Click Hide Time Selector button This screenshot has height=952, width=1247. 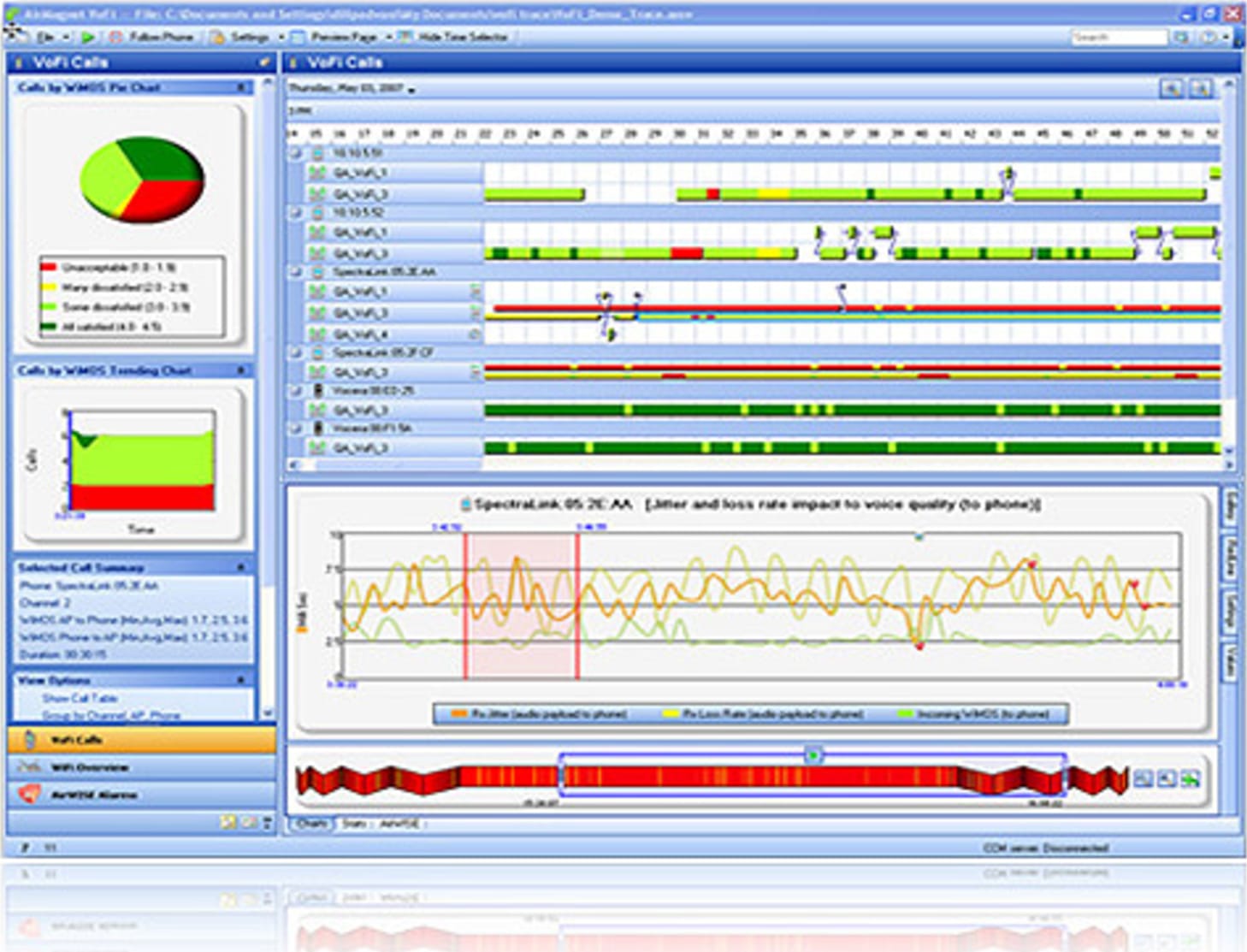point(453,38)
